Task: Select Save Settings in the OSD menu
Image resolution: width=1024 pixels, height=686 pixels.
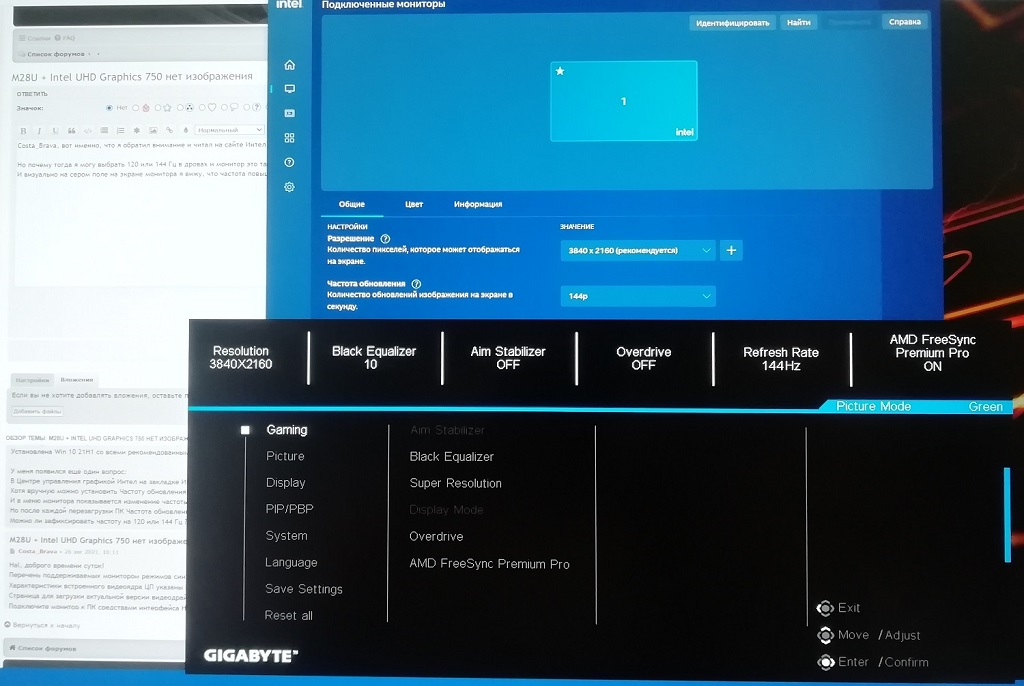Action: pos(304,589)
